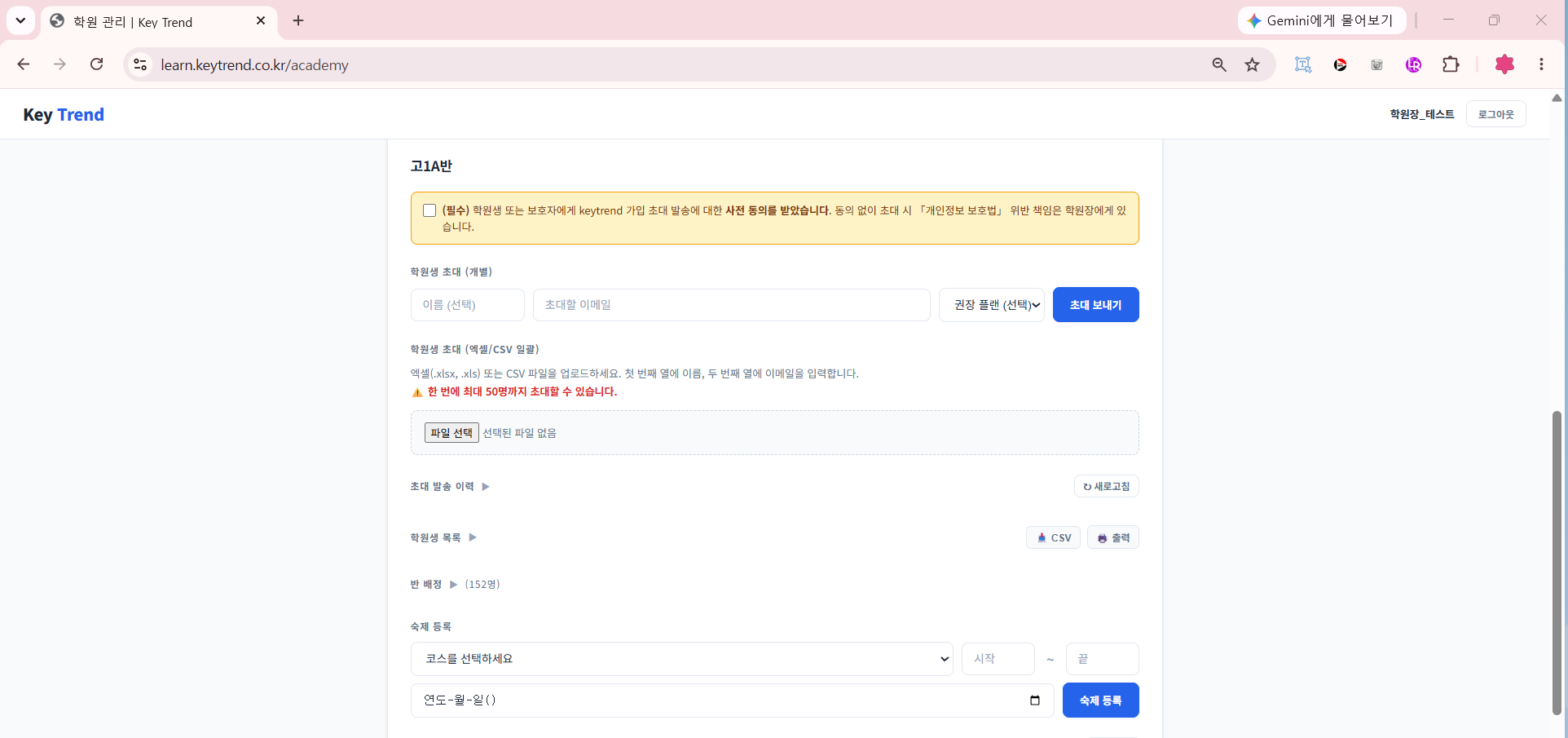Click the 시작 input field
The image size is (1568, 738).
coord(998,659)
